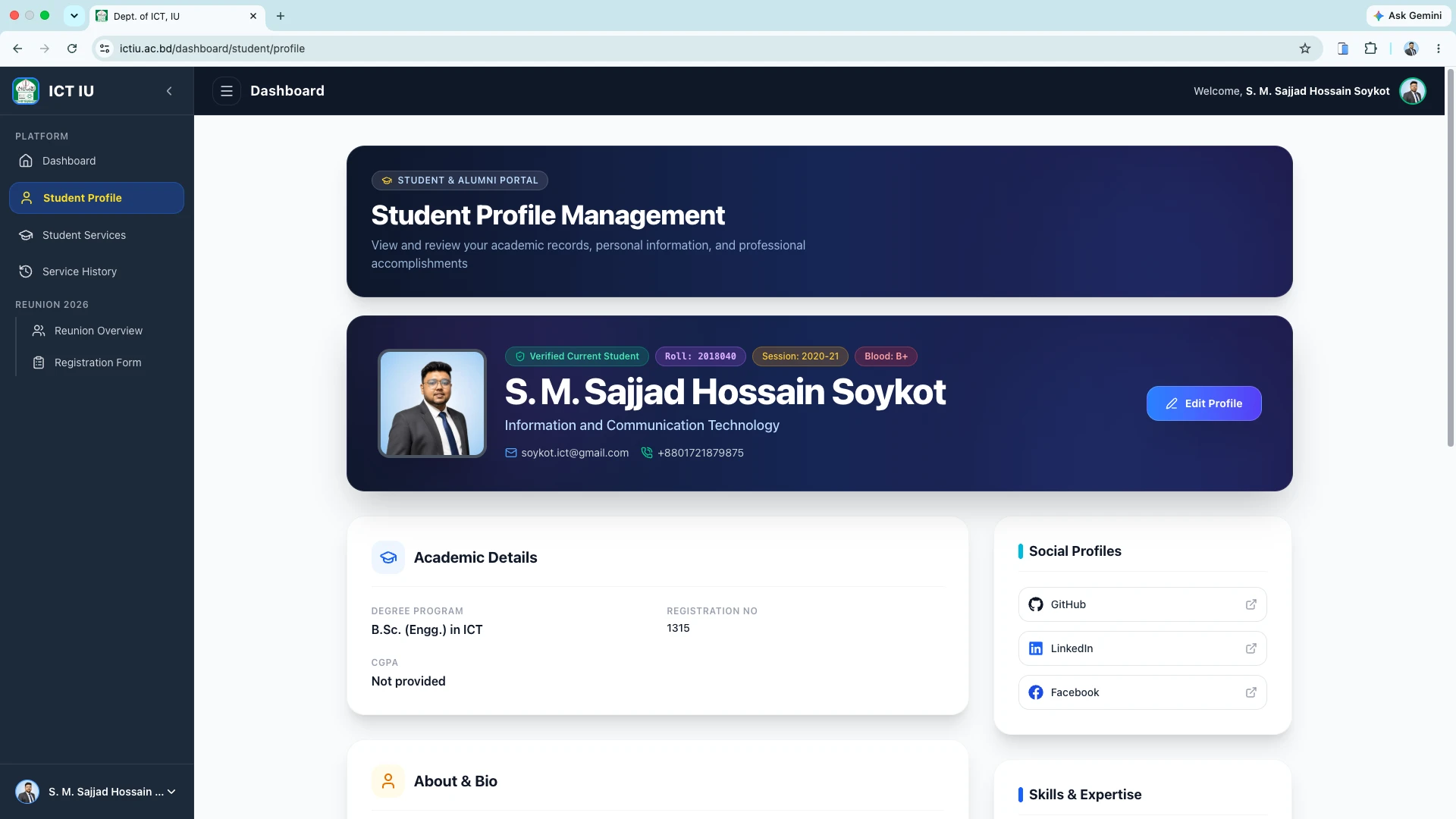The height and width of the screenshot is (819, 1456).
Task: Click the Reunion Overview people icon
Action: click(x=39, y=331)
